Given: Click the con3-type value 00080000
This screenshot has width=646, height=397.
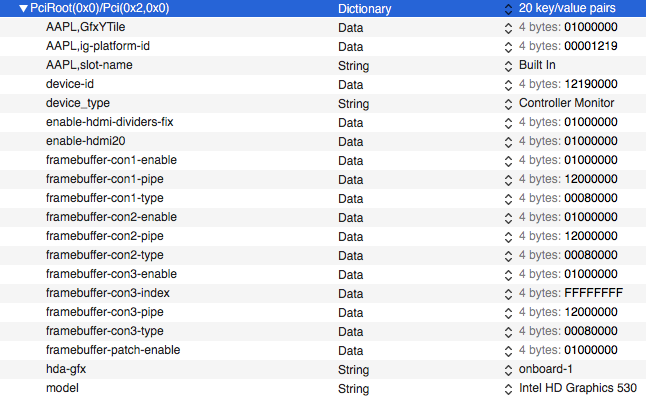Looking at the screenshot, I should click(591, 331).
